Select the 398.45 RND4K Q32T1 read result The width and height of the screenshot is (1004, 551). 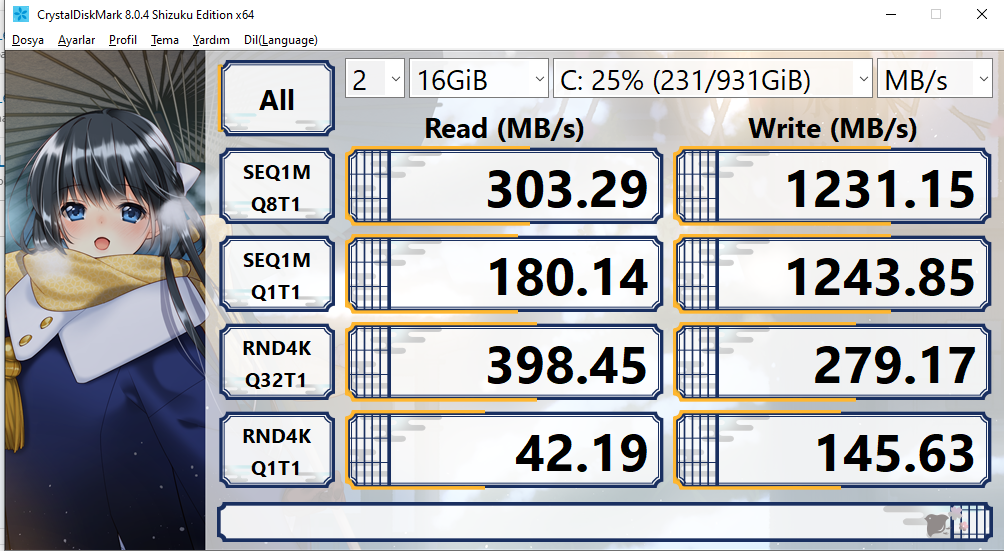tap(505, 363)
